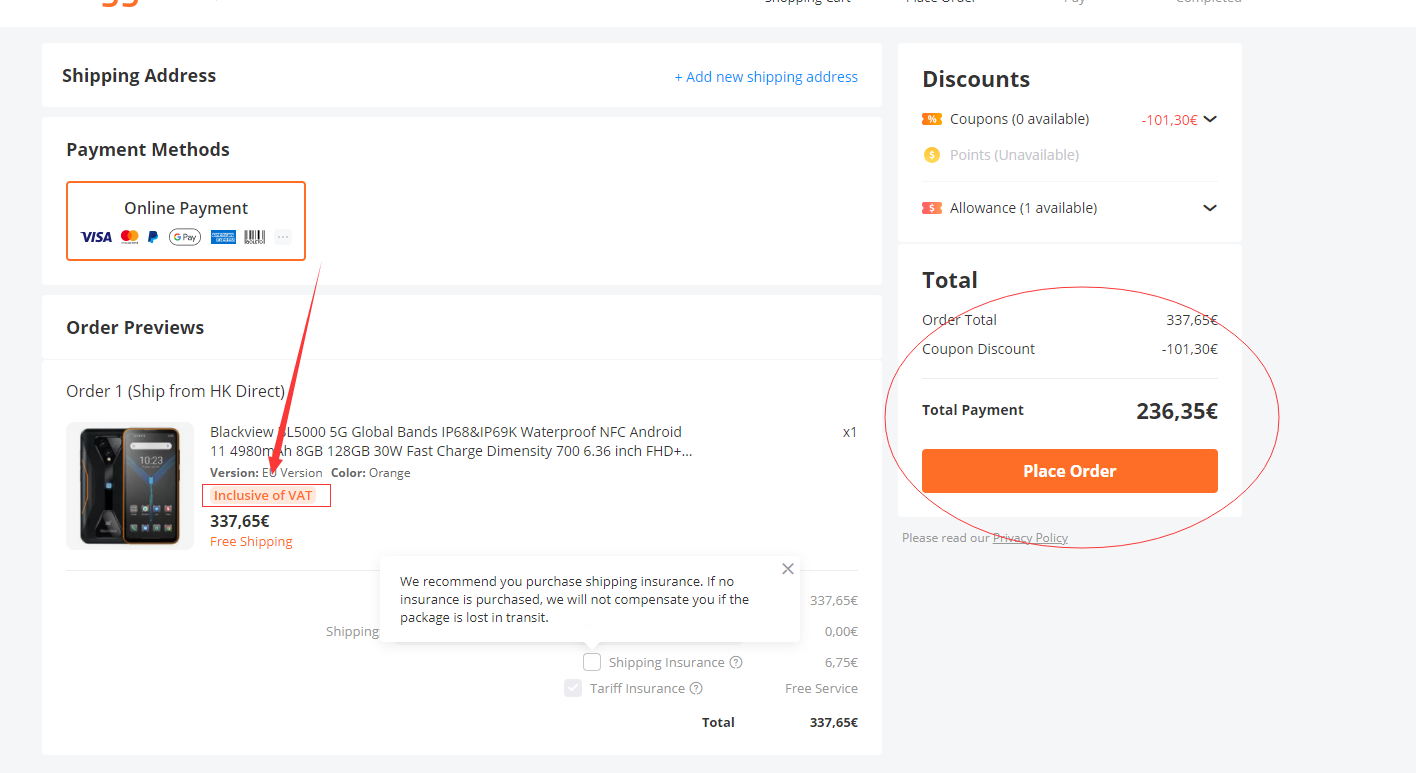Click the 'Free Service' tariff text

[x=821, y=688]
